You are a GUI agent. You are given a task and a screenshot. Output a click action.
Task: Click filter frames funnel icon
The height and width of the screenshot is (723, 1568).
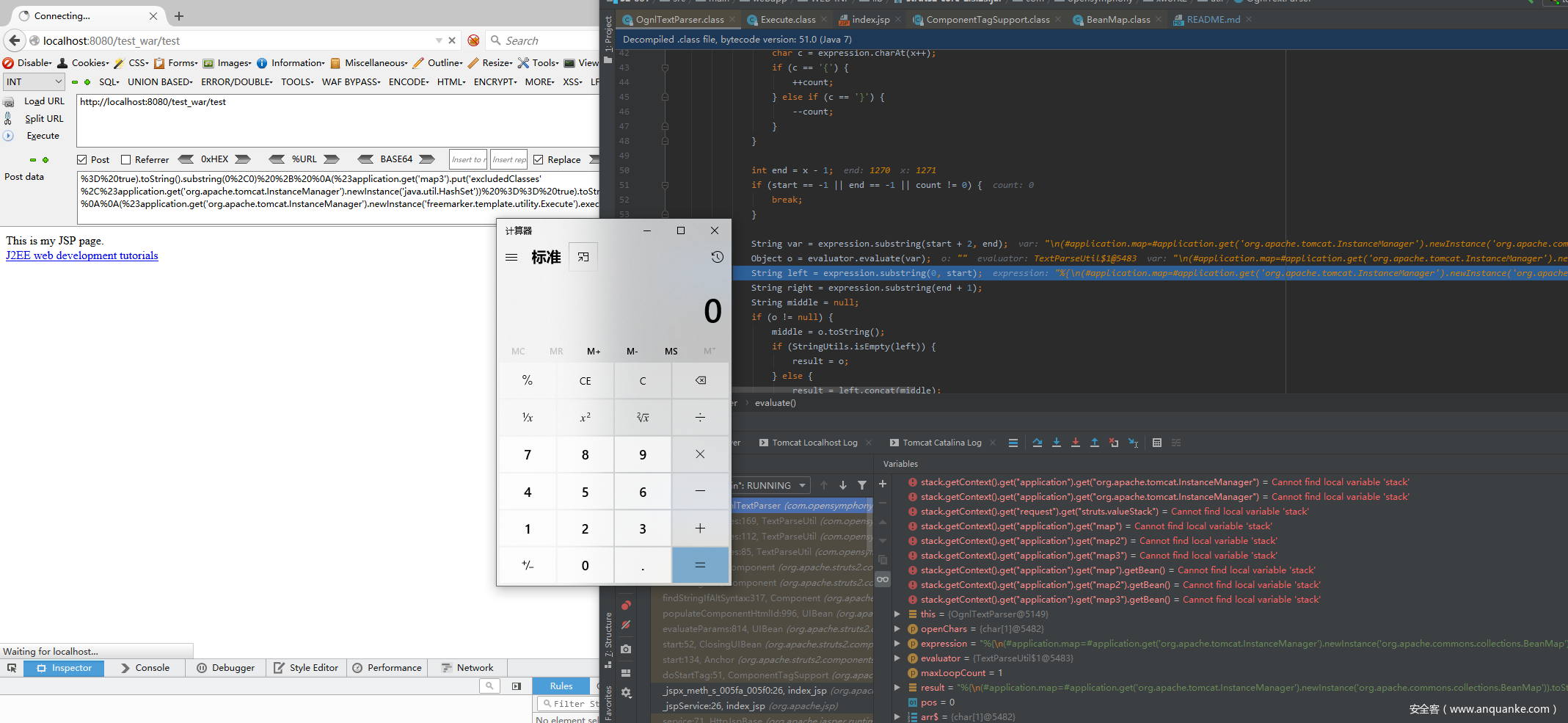tap(862, 485)
